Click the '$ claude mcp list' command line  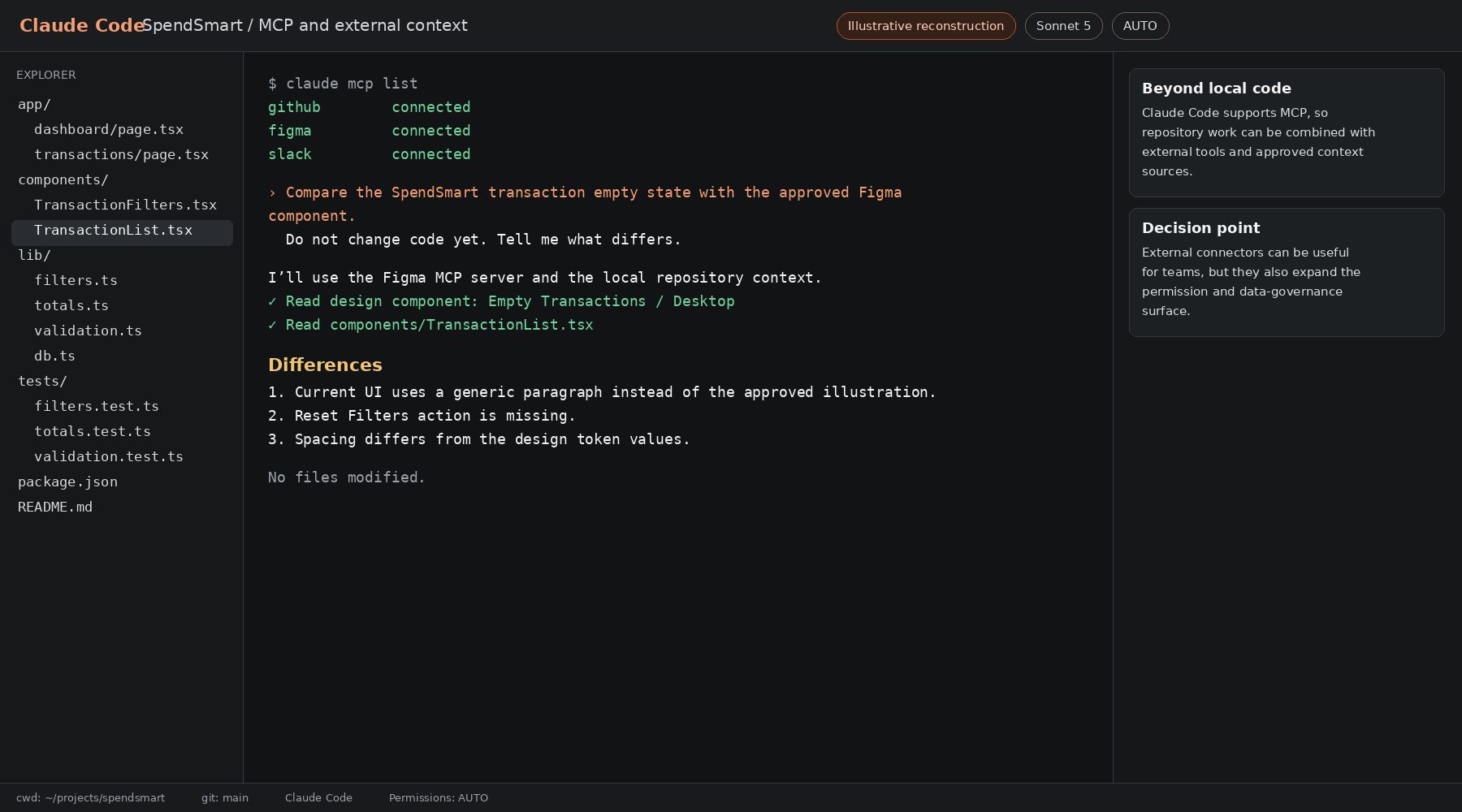pyautogui.click(x=343, y=84)
